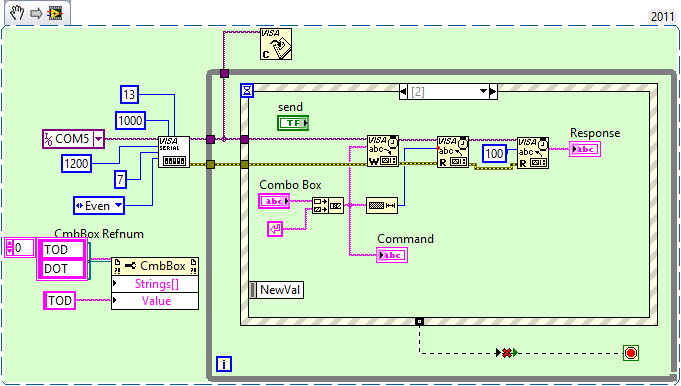Expand the event case selector dropdown arrow
Screen dimensions: 681x386
pos(483,92)
